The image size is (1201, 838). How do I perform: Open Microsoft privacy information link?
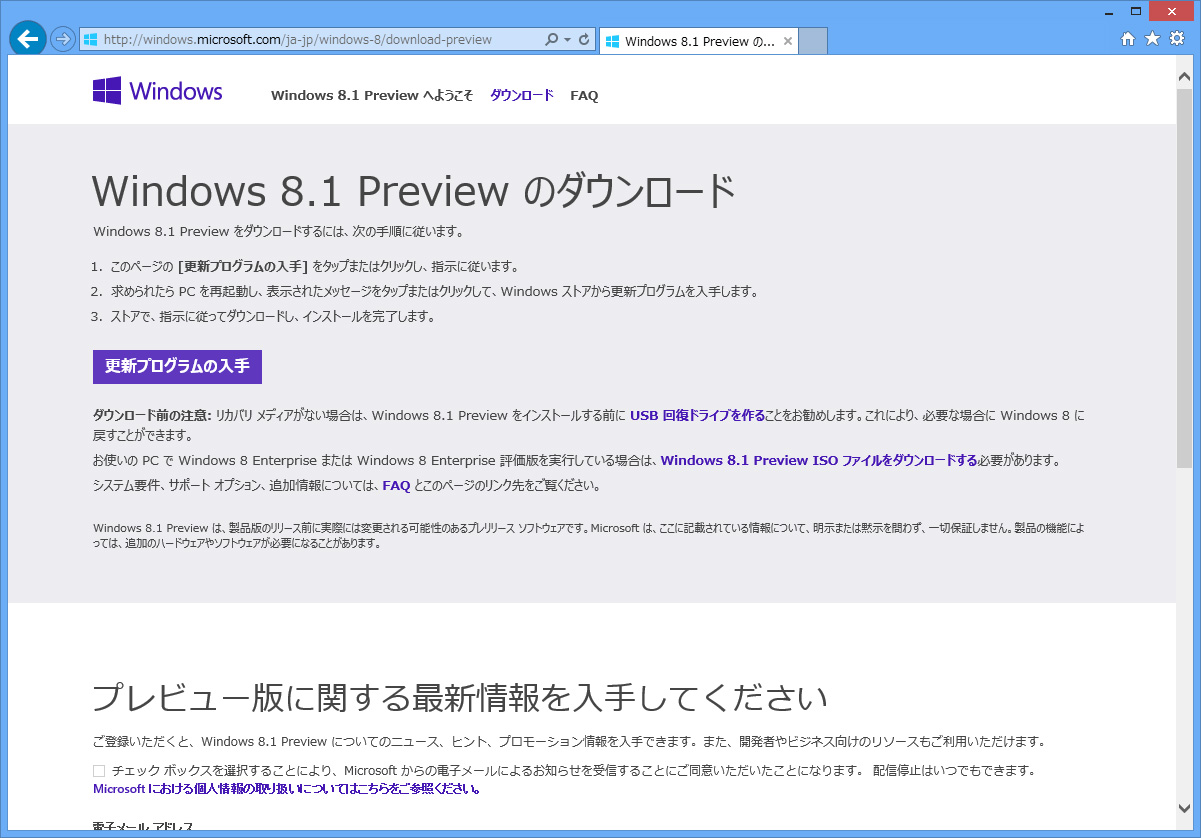[x=287, y=789]
